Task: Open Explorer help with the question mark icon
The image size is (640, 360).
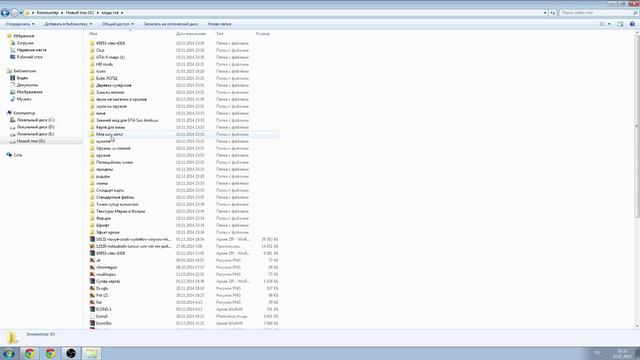Action: tap(632, 24)
